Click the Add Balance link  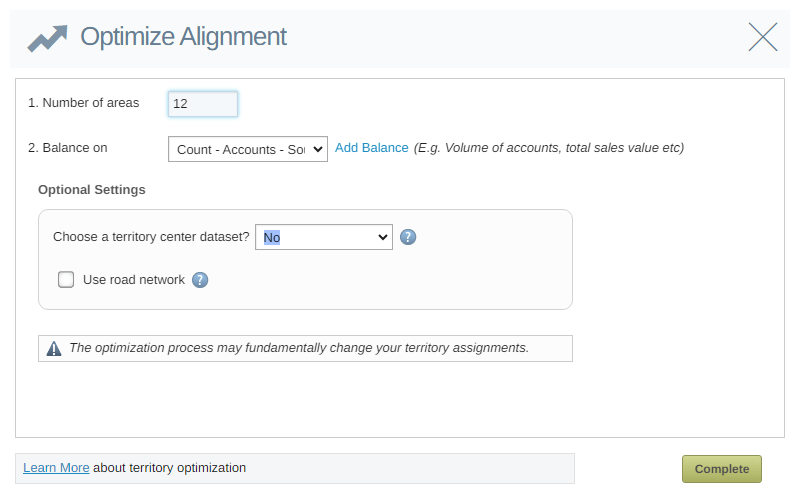372,148
